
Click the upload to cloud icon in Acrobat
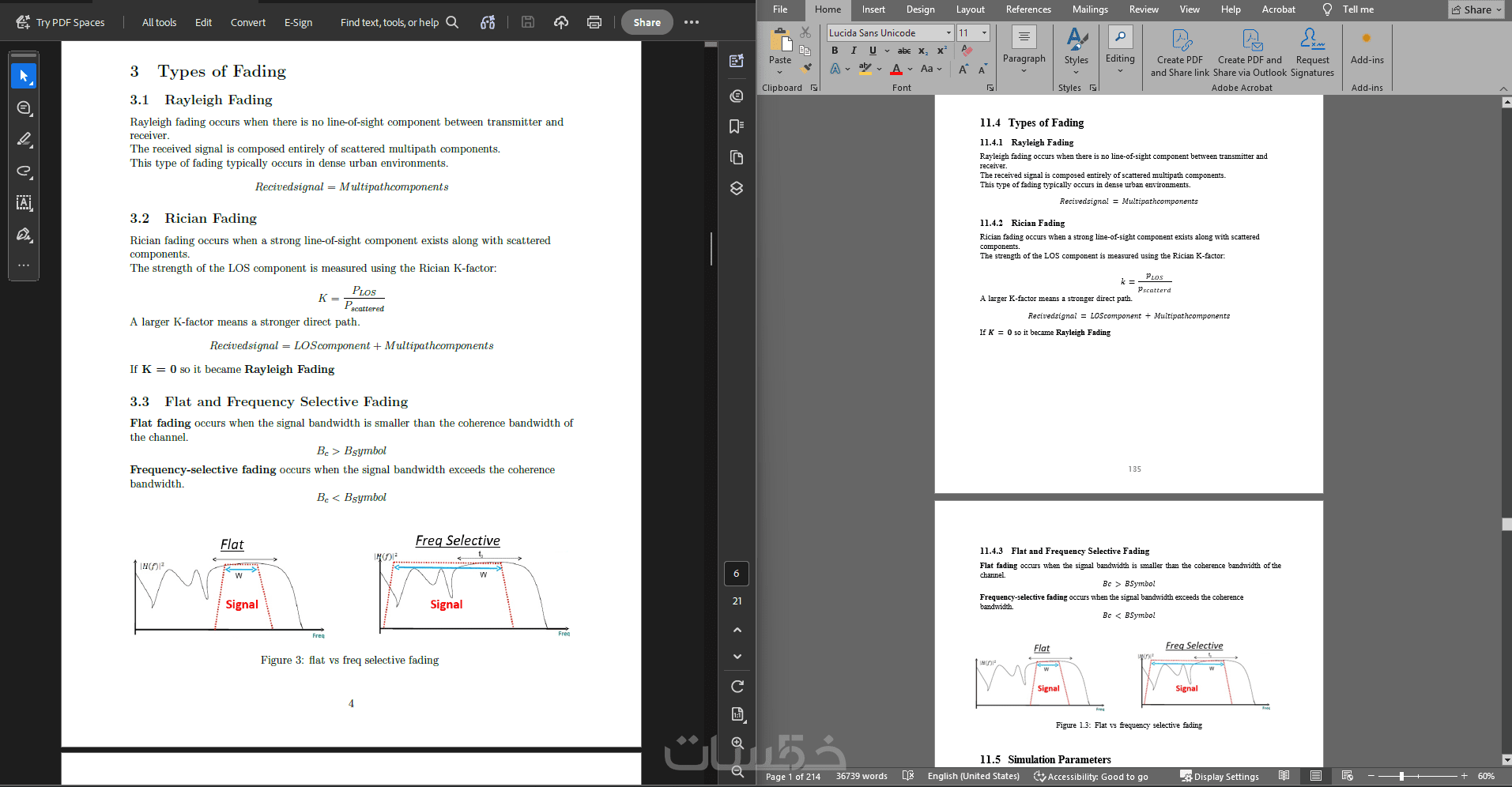(x=561, y=22)
